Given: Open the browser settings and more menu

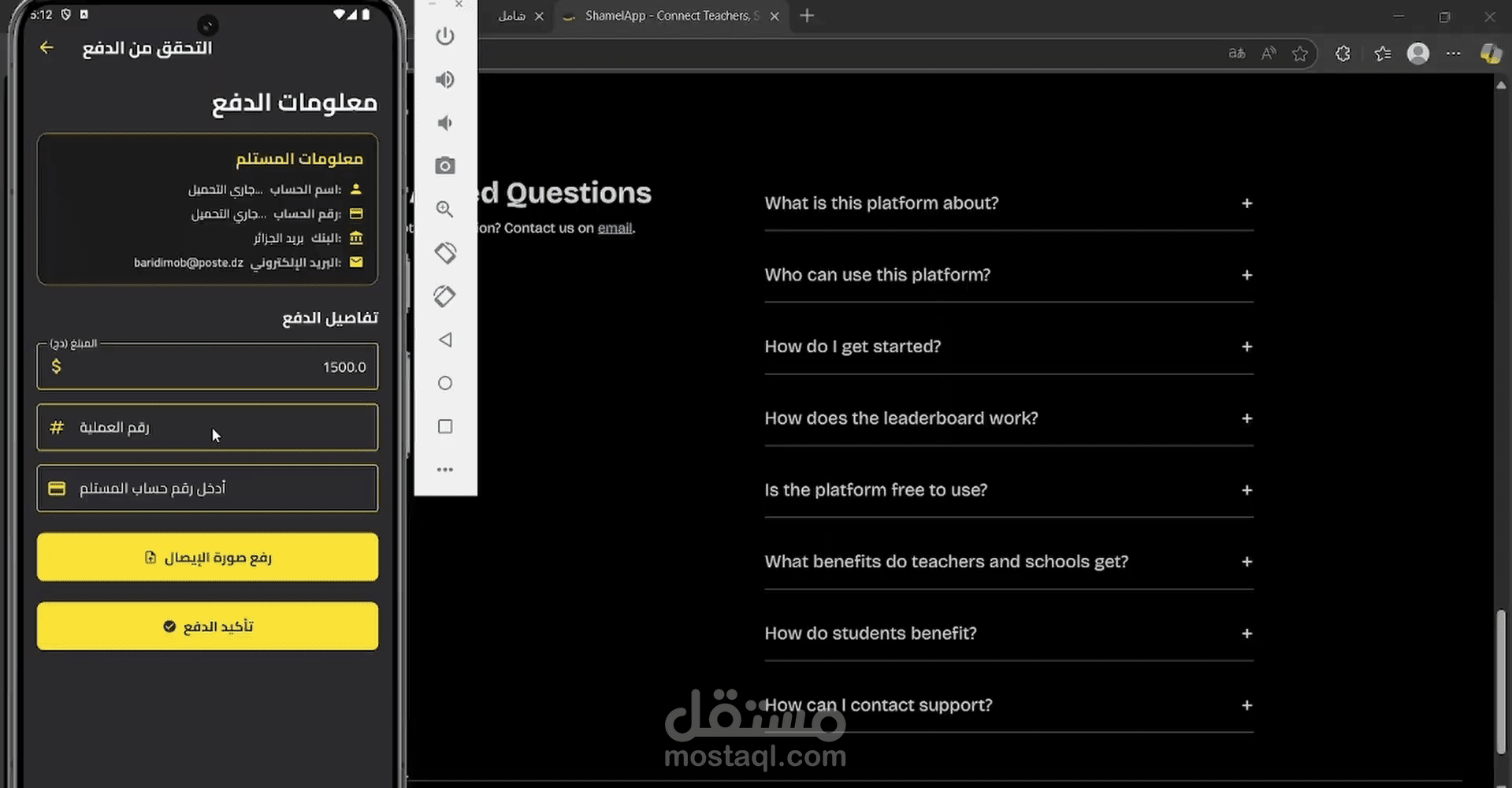Looking at the screenshot, I should tap(1454, 54).
